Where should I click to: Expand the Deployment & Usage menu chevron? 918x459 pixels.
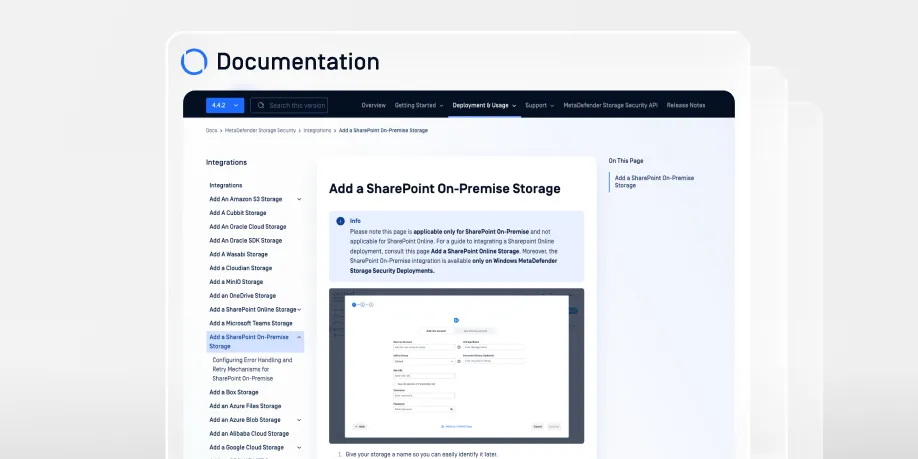pos(514,106)
